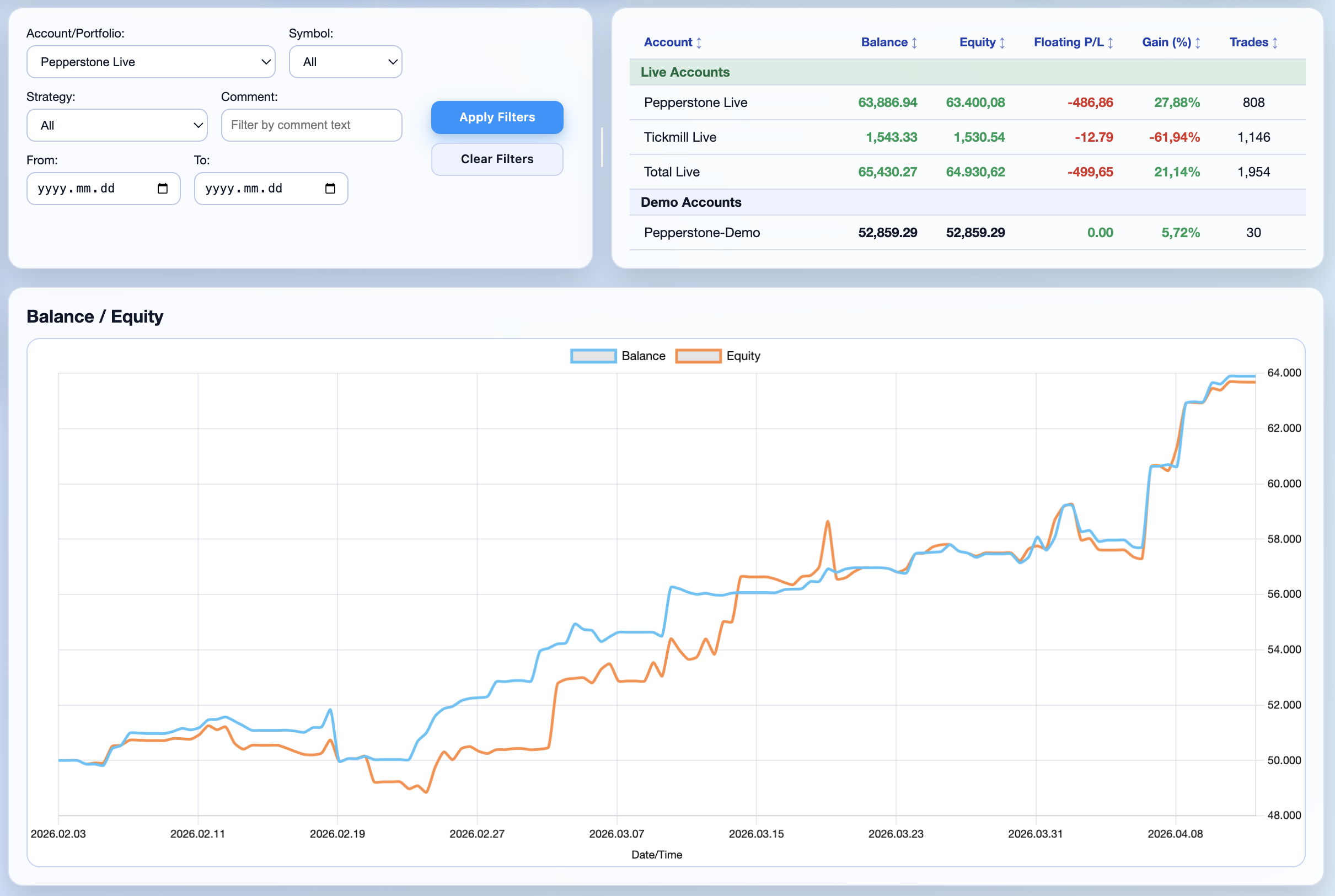The width and height of the screenshot is (1335, 896).
Task: Toggle the Balance series in the chart legend
Action: click(644, 356)
